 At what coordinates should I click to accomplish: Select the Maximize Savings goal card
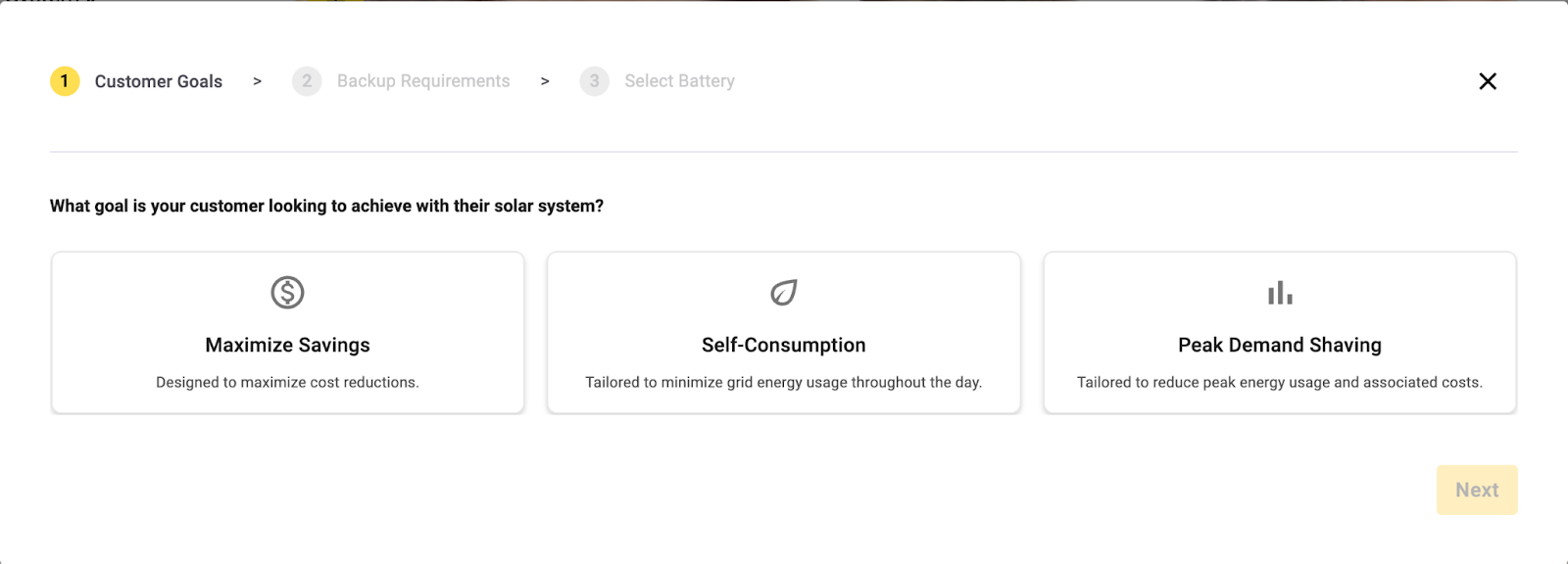[288, 333]
